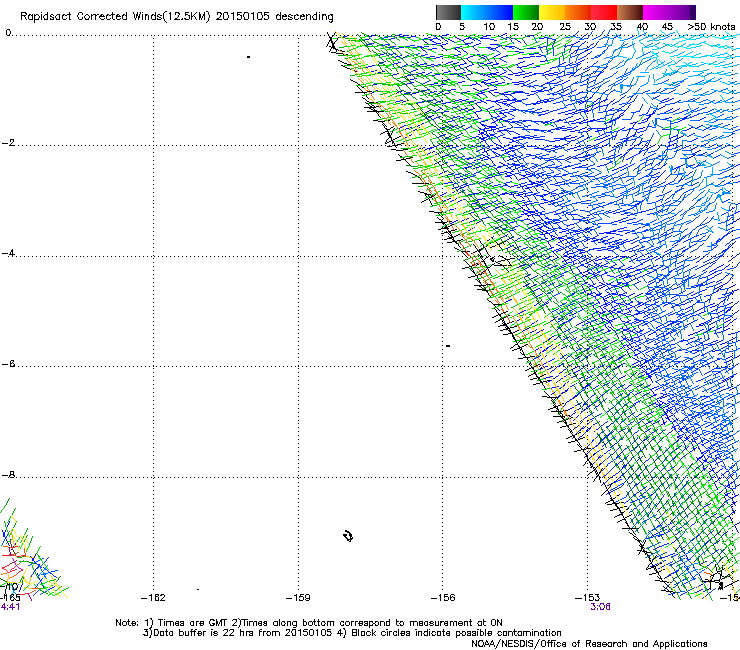Click the latitude label '0' on the axis
Image resolution: width=740 pixels, height=650 pixels.
(x=8, y=33)
